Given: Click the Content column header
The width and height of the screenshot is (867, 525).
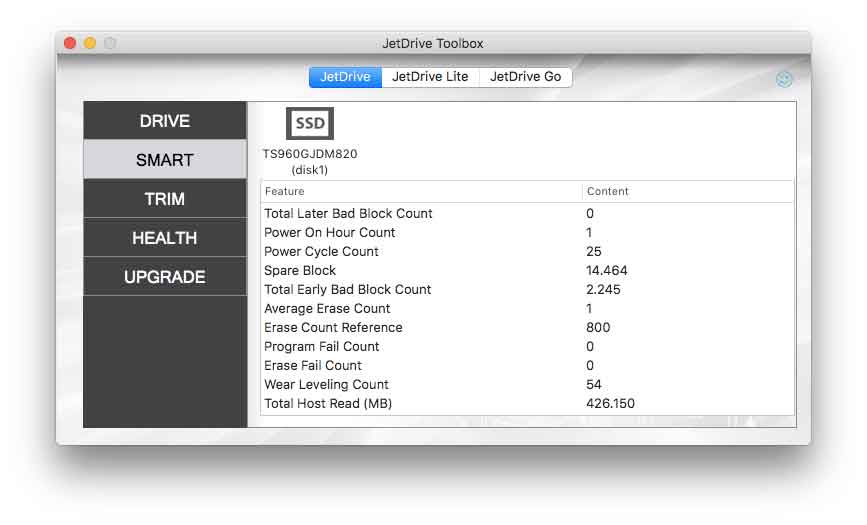Looking at the screenshot, I should click(688, 191).
